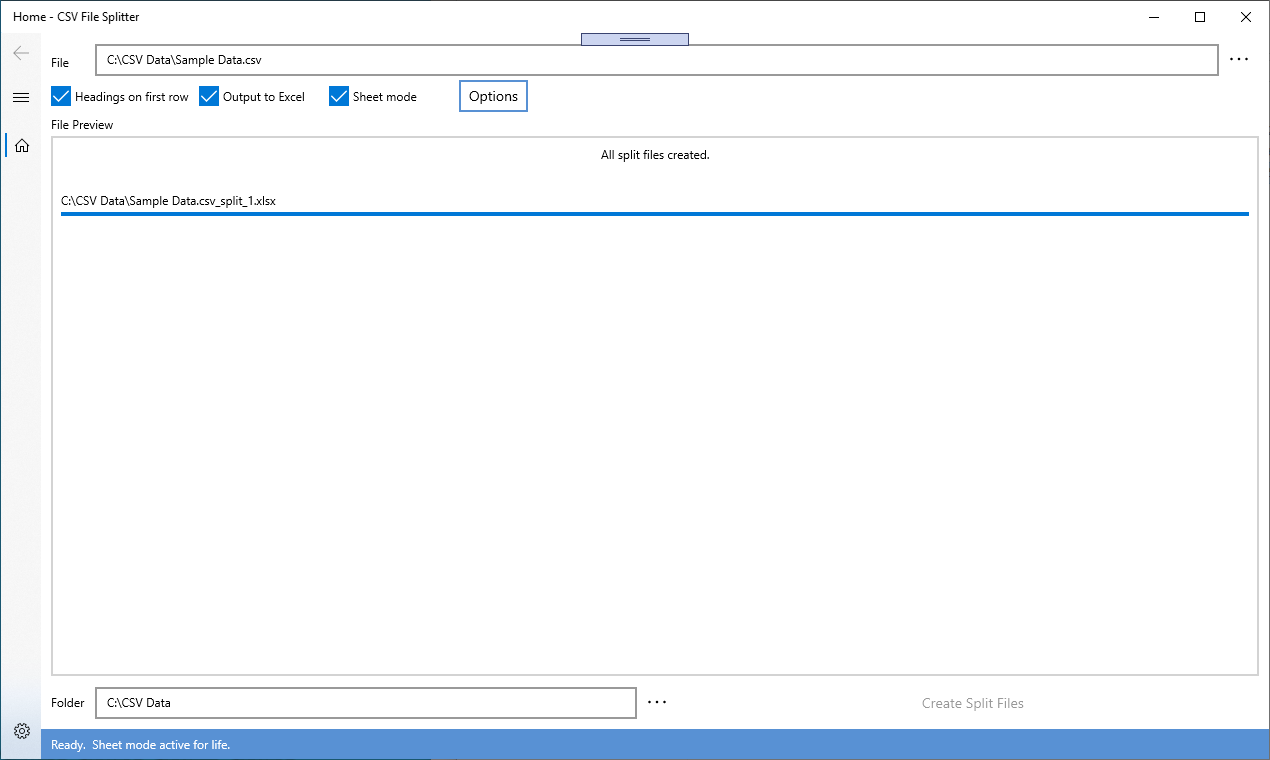
Task: Select the Home icon in the sidebar
Action: (x=20, y=144)
